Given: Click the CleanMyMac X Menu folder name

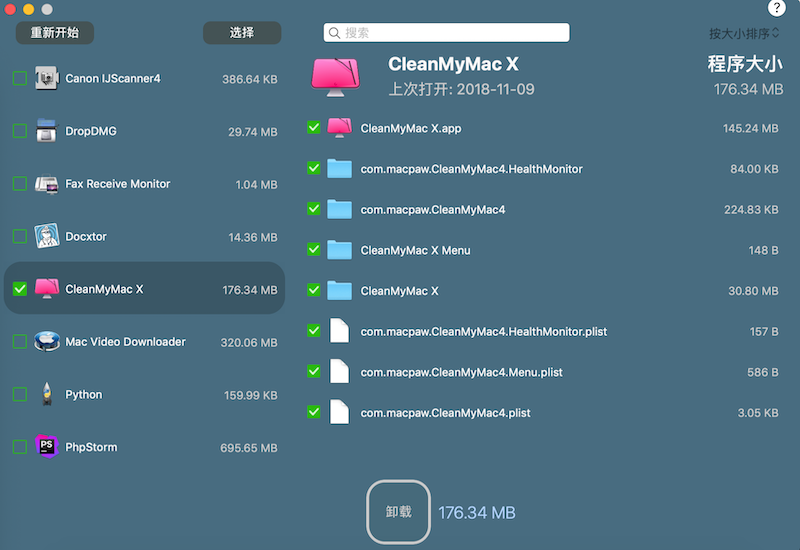Looking at the screenshot, I should [x=415, y=251].
